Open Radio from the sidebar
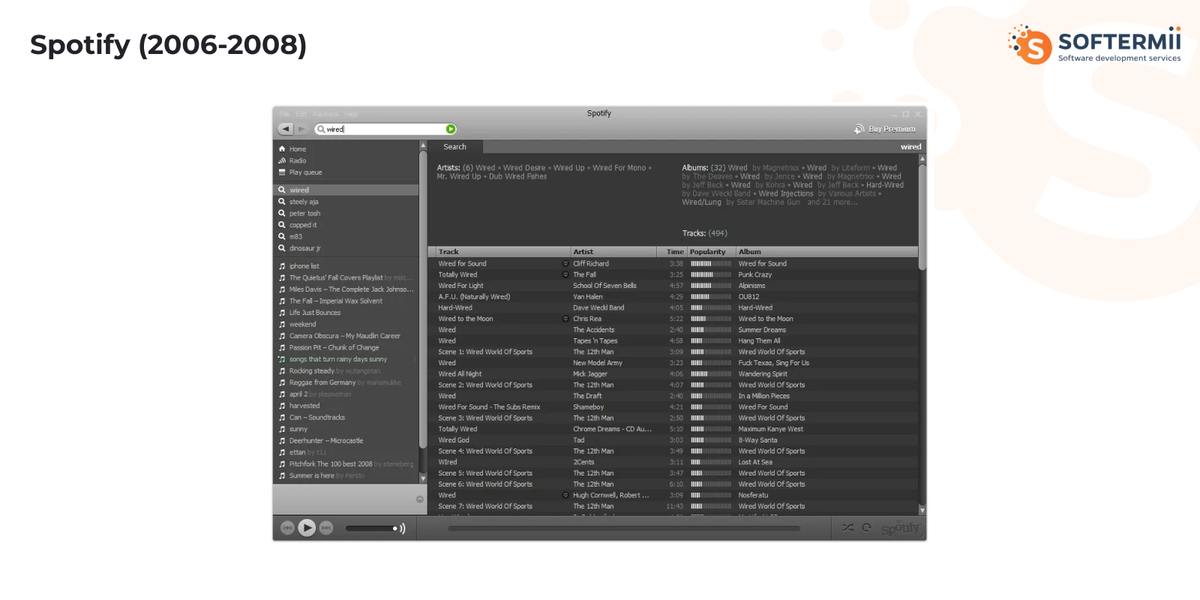The width and height of the screenshot is (1200, 600). coord(298,160)
